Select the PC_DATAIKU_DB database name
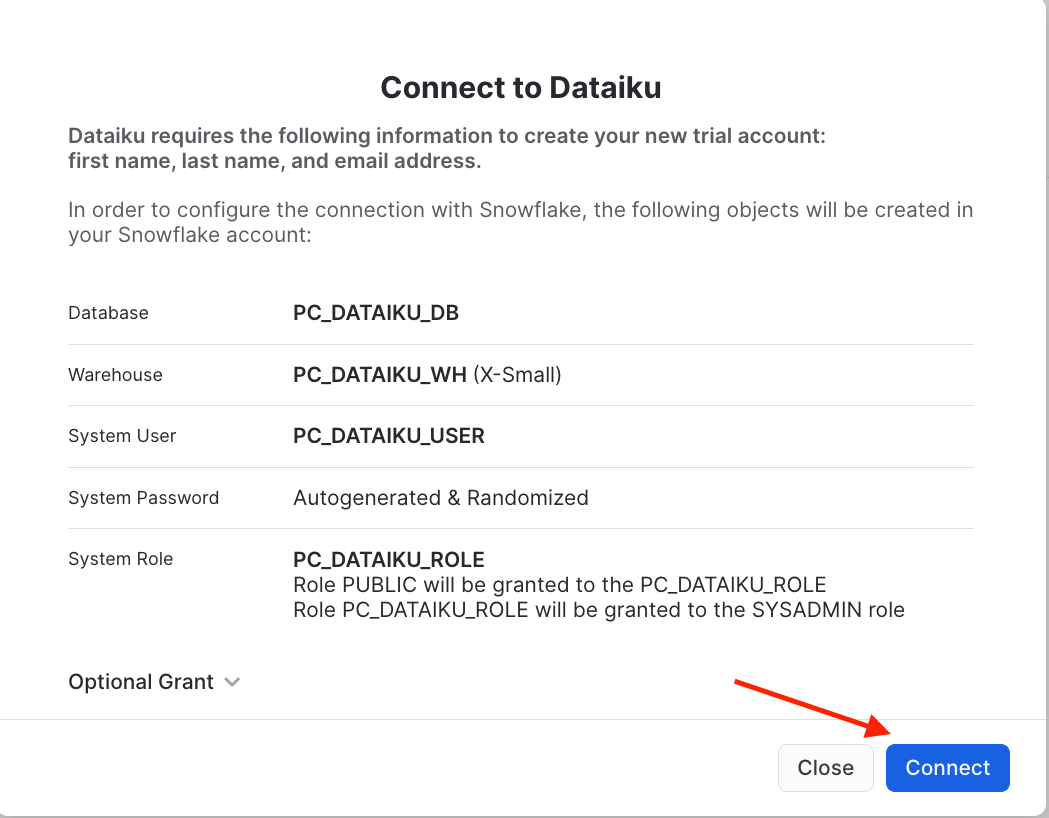This screenshot has width=1049, height=818. 375,313
